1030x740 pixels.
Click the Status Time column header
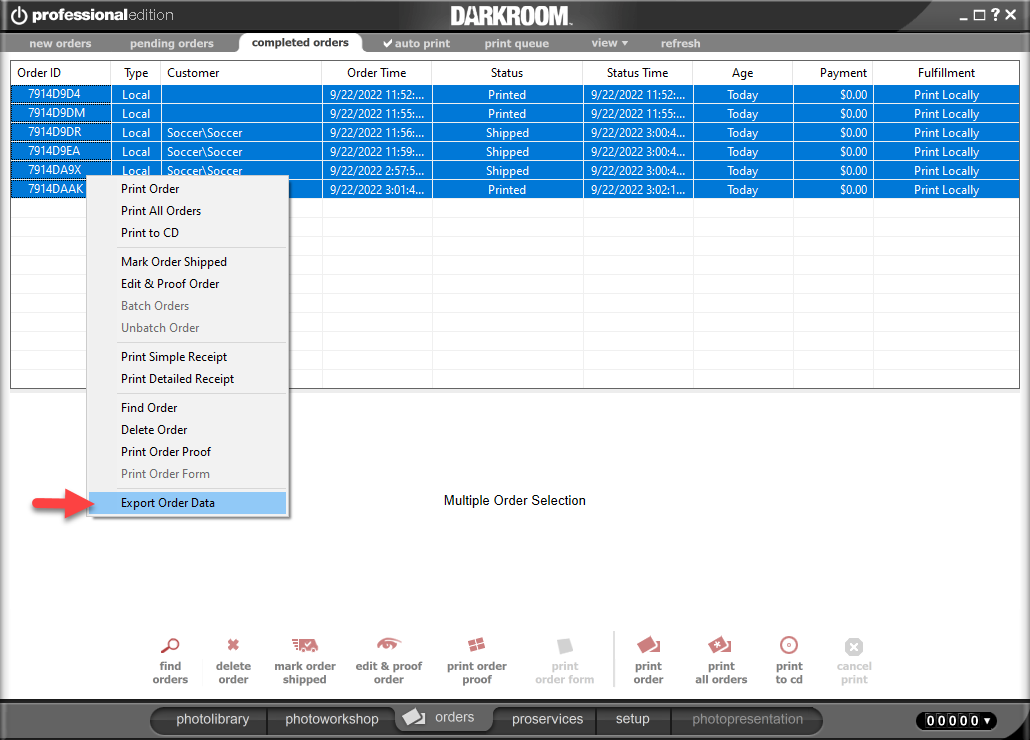[x=637, y=73]
